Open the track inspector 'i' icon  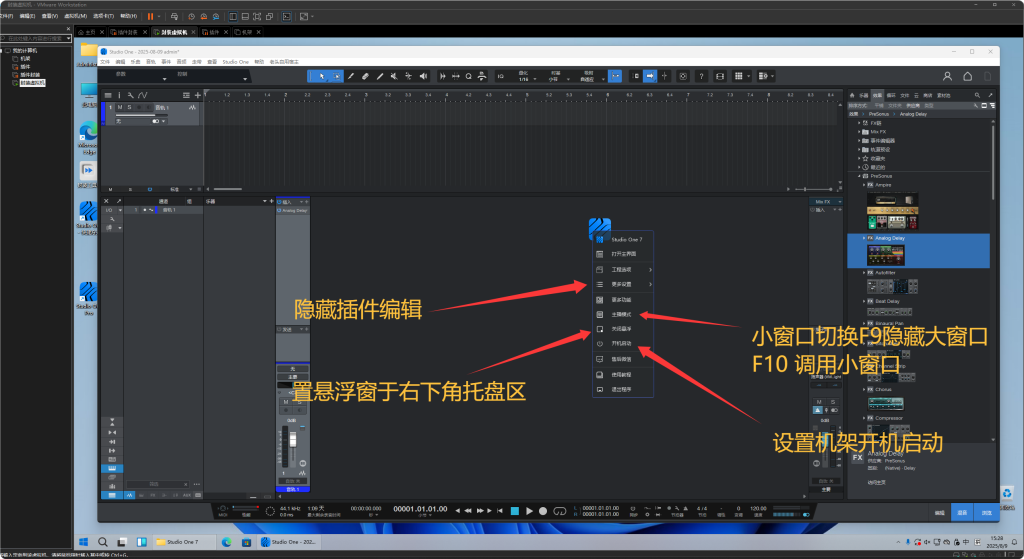pos(119,95)
